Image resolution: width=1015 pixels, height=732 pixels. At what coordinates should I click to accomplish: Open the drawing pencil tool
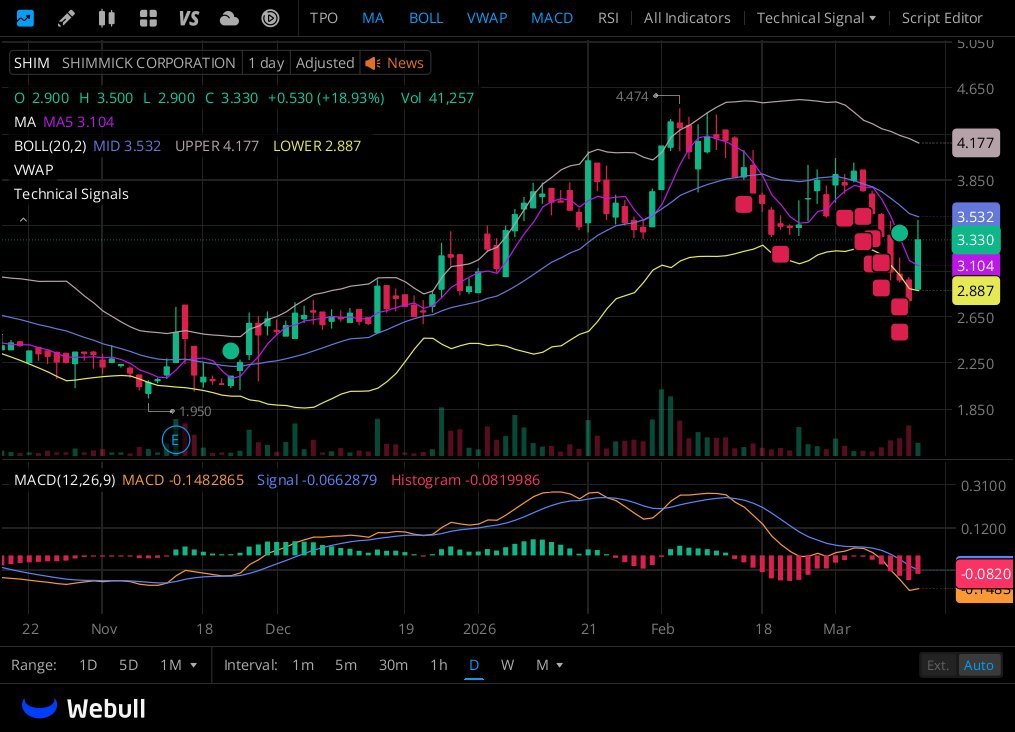(66, 17)
